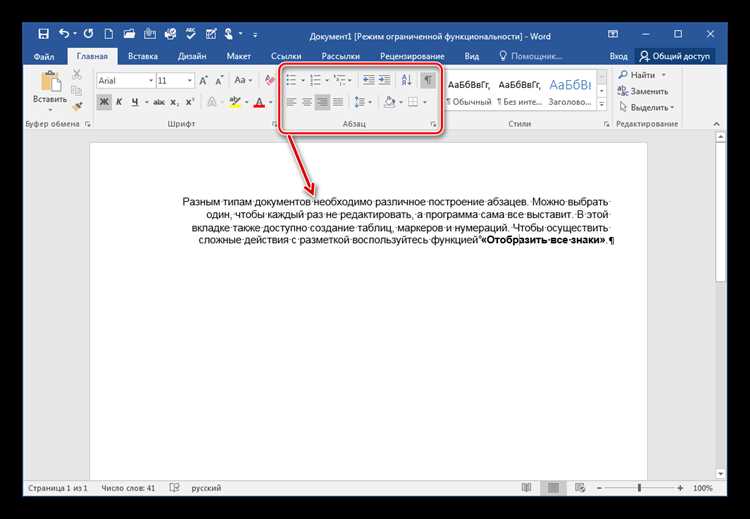Screen dimensions: 750x519
Task: Click Общий доступ share button
Action: tap(675, 56)
